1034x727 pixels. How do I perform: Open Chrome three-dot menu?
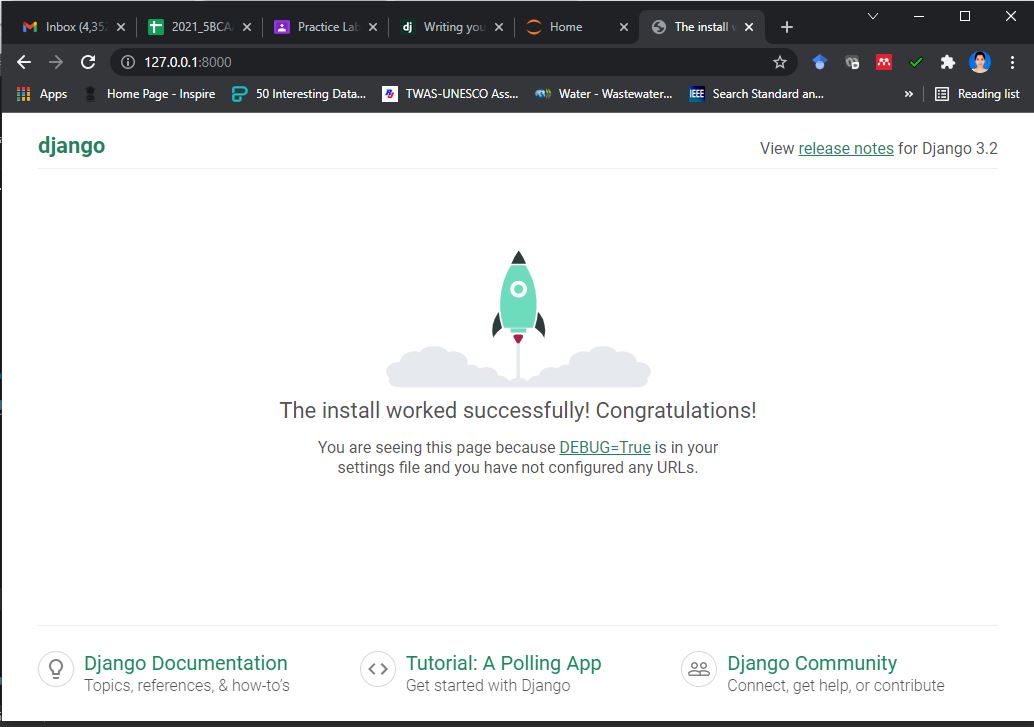point(1012,62)
